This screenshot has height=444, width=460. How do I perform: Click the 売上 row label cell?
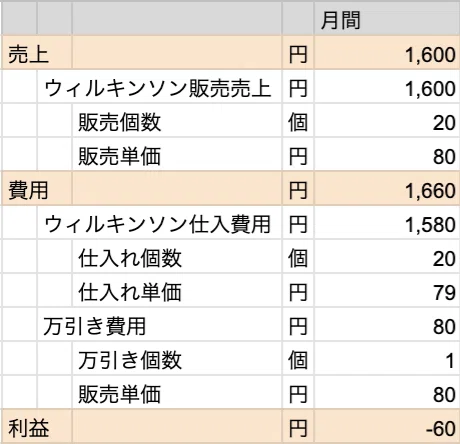click(x=36, y=54)
